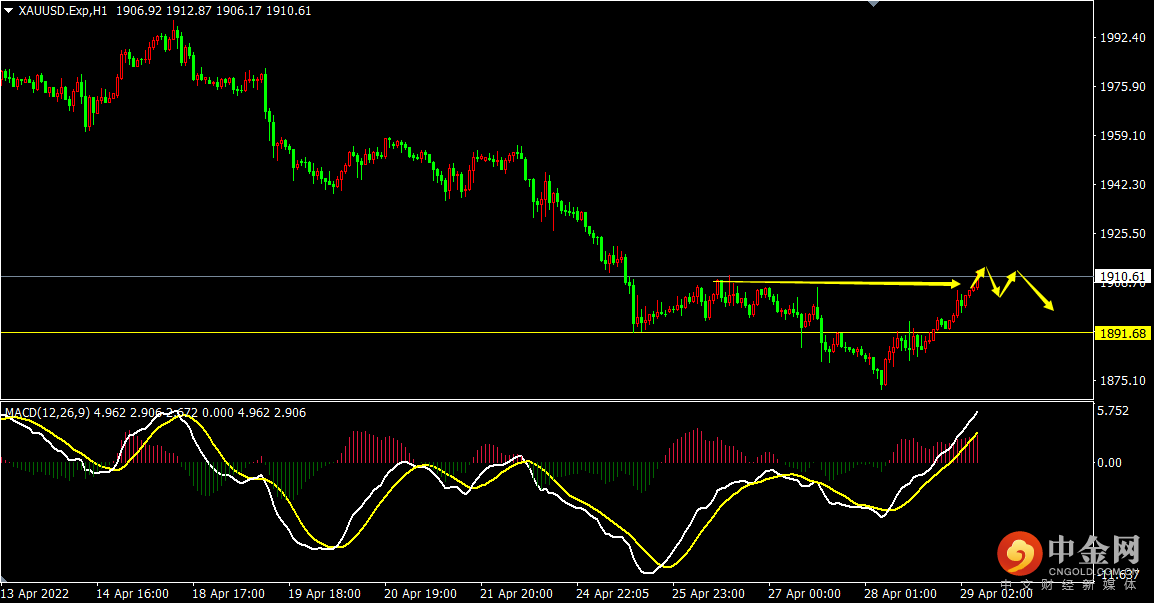Open the XAUUSD.Exp,H1 chart menu triangle

click(x=9, y=11)
